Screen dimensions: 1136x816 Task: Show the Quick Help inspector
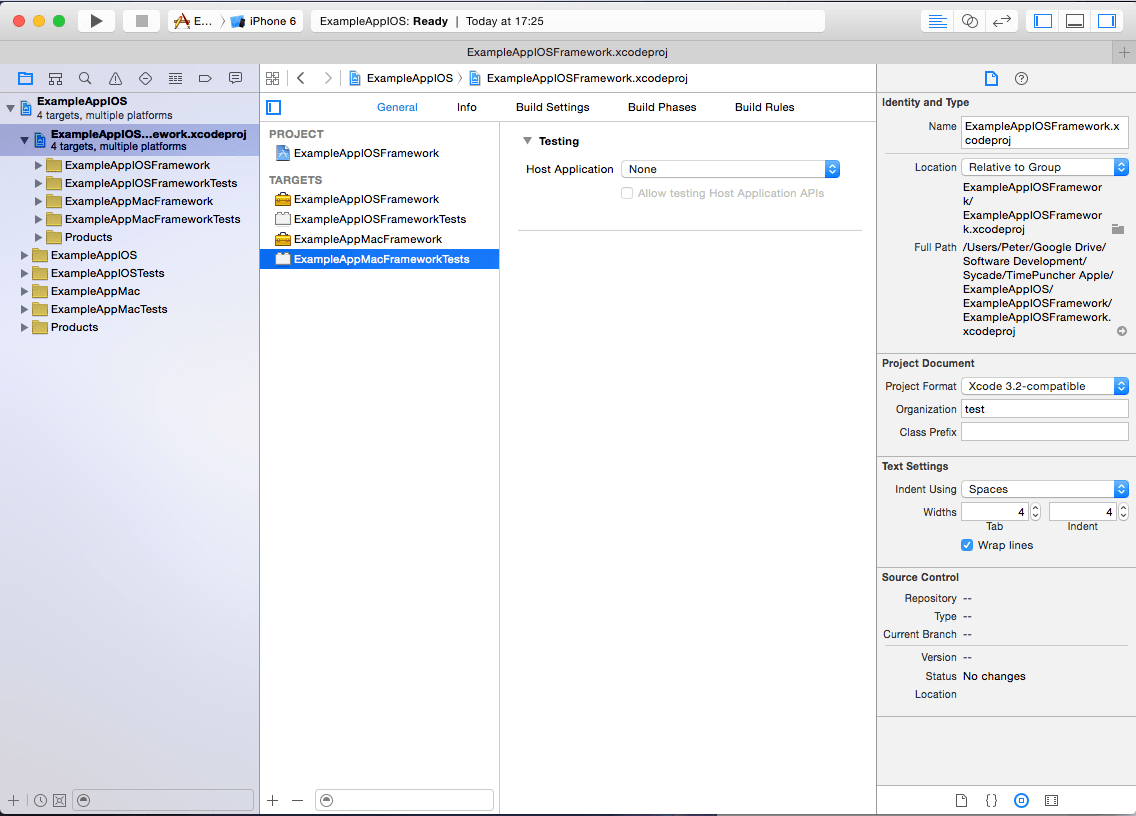pyautogui.click(x=1022, y=78)
